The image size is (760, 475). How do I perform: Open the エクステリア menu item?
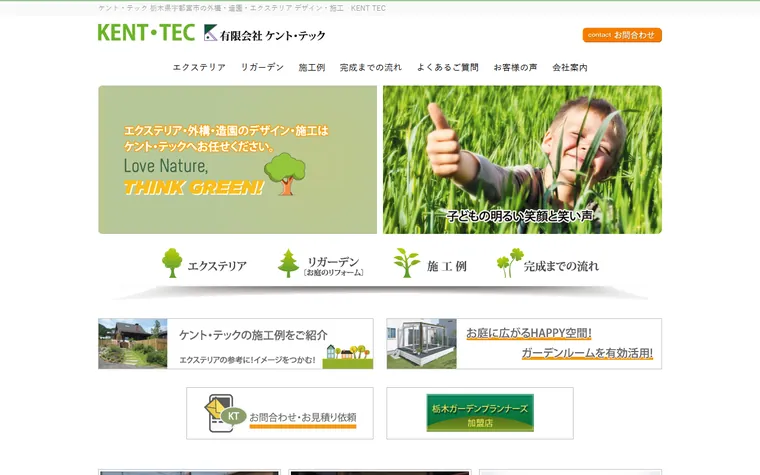pos(199,67)
